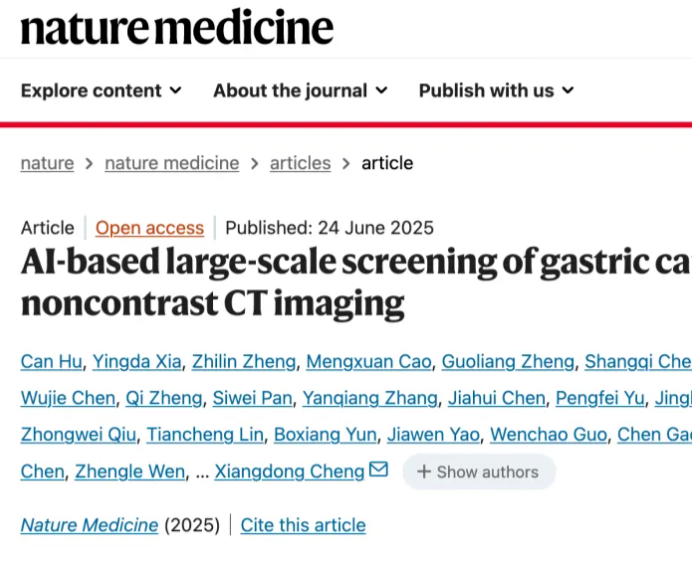This screenshot has height=565, width=692.
Task: Click the Show authors button
Action: [x=479, y=472]
